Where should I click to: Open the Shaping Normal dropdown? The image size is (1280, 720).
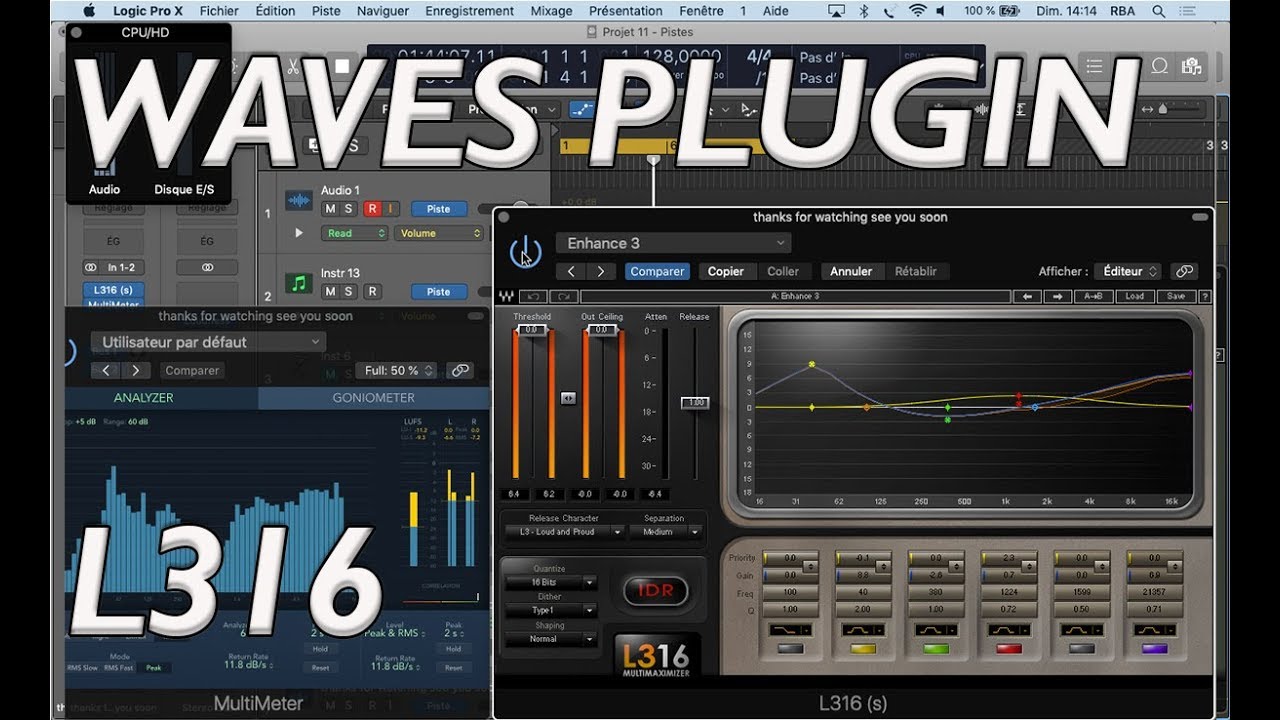coord(550,639)
